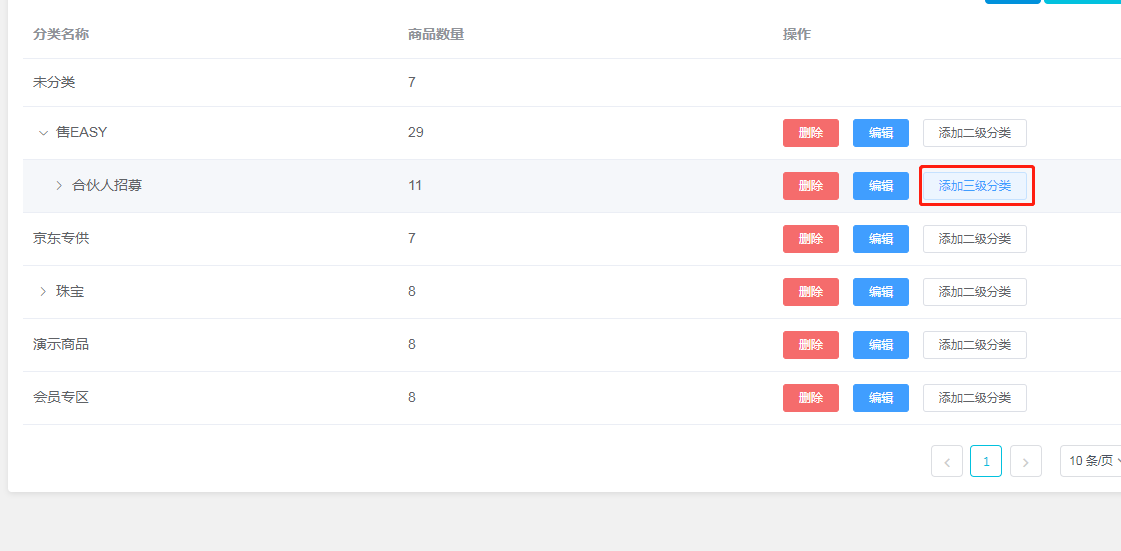Click 添加三级分类 for 合伙人招募
The width and height of the screenshot is (1121, 551).
click(x=975, y=186)
